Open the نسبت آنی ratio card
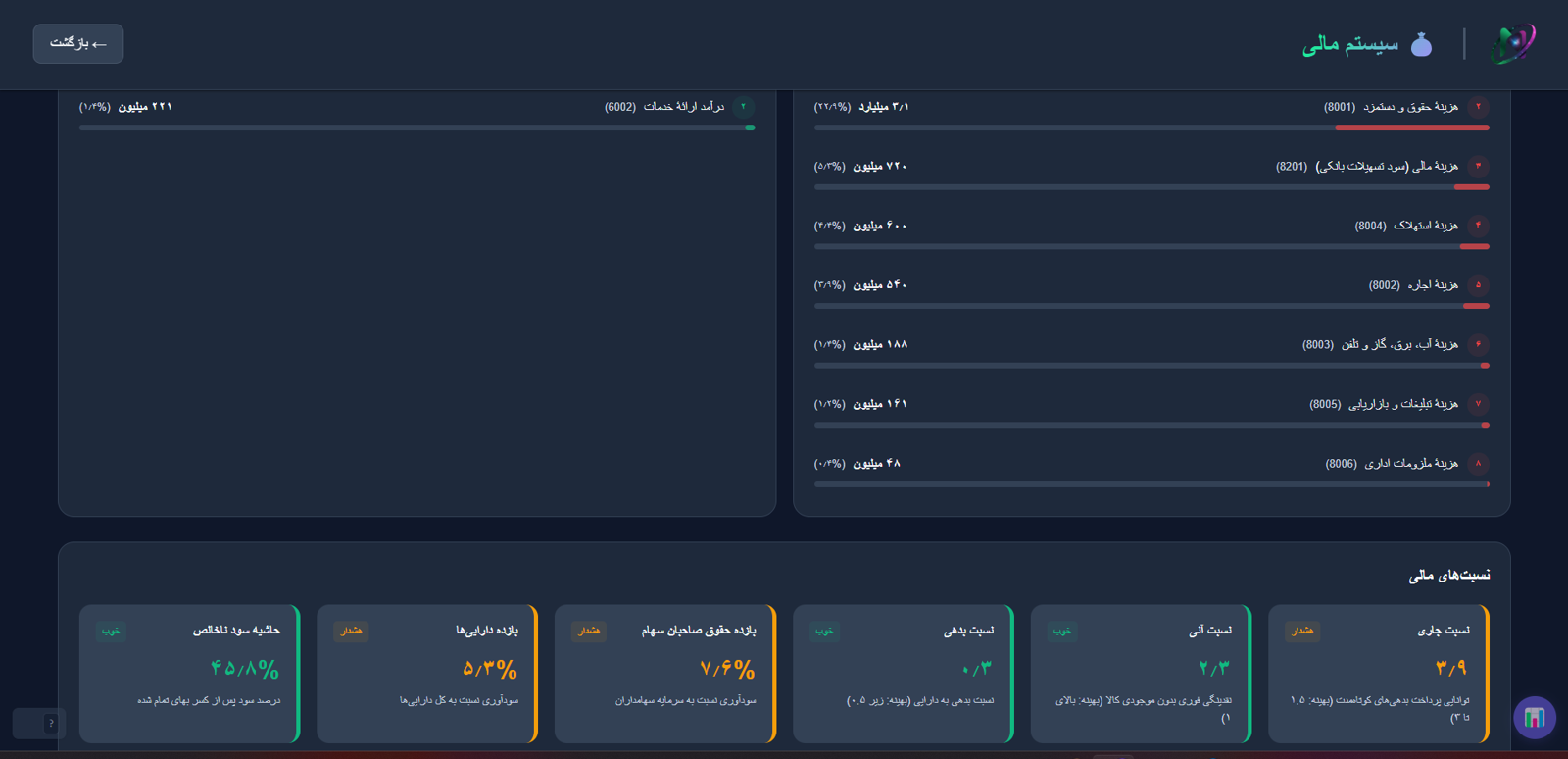 point(1141,674)
